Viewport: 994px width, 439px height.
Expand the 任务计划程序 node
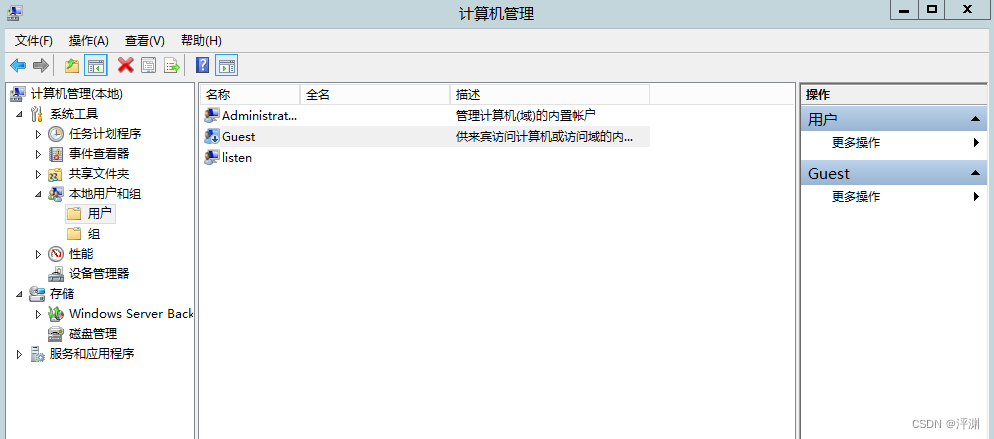(38, 134)
